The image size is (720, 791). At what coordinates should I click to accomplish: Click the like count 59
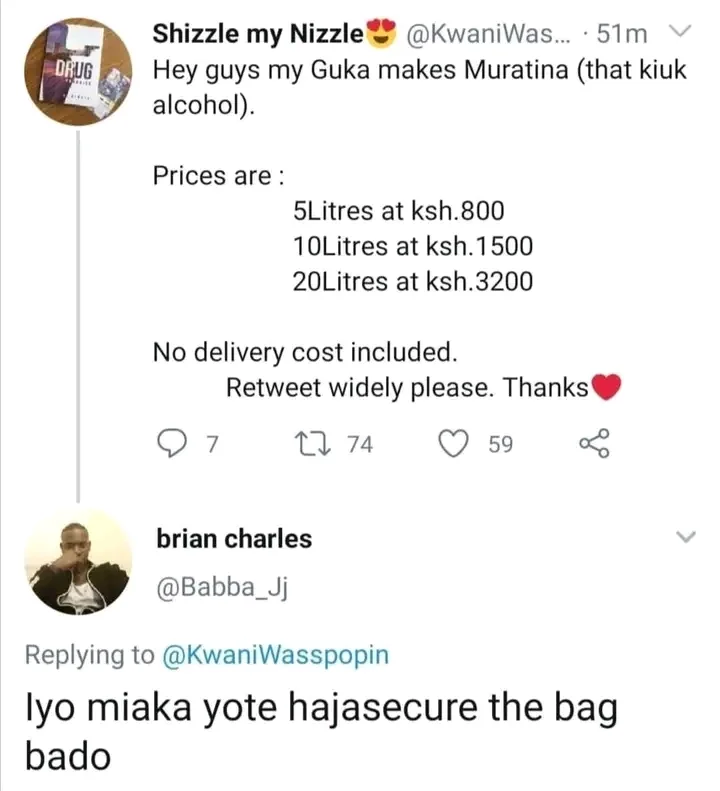pyautogui.click(x=501, y=444)
